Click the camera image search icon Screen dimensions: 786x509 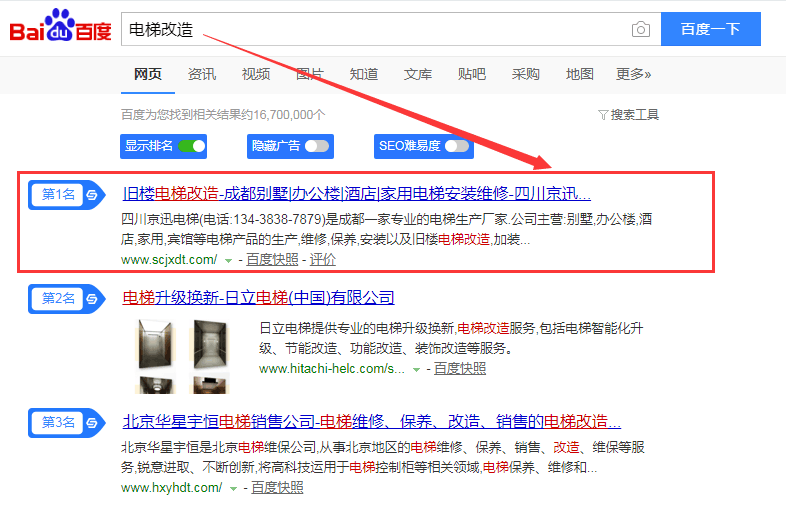point(641,29)
